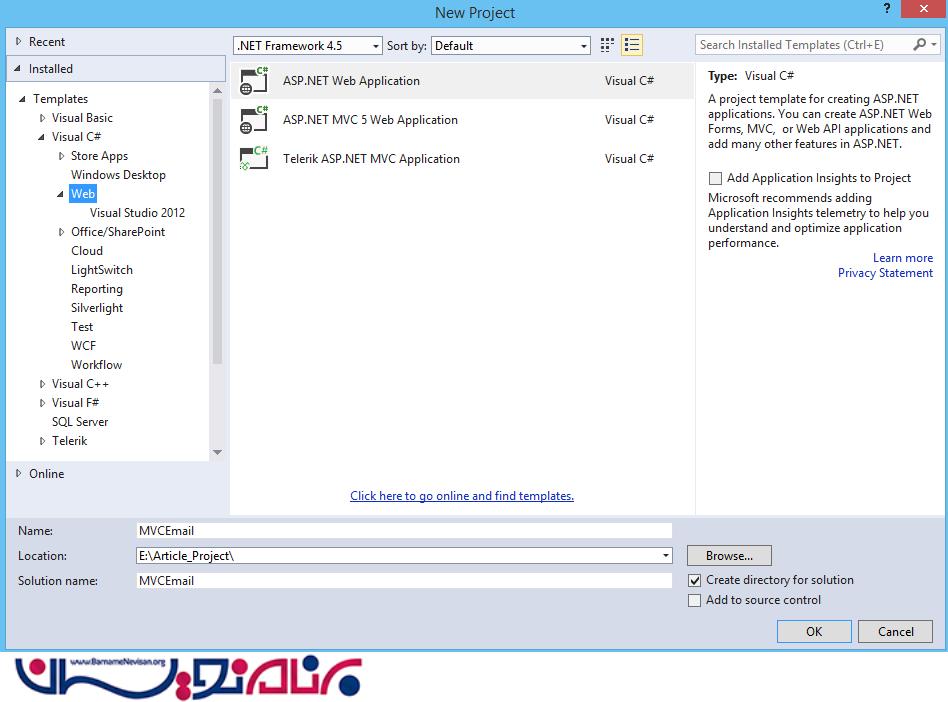Expand the Online templates section
This screenshot has width=948, height=702.
[19, 474]
